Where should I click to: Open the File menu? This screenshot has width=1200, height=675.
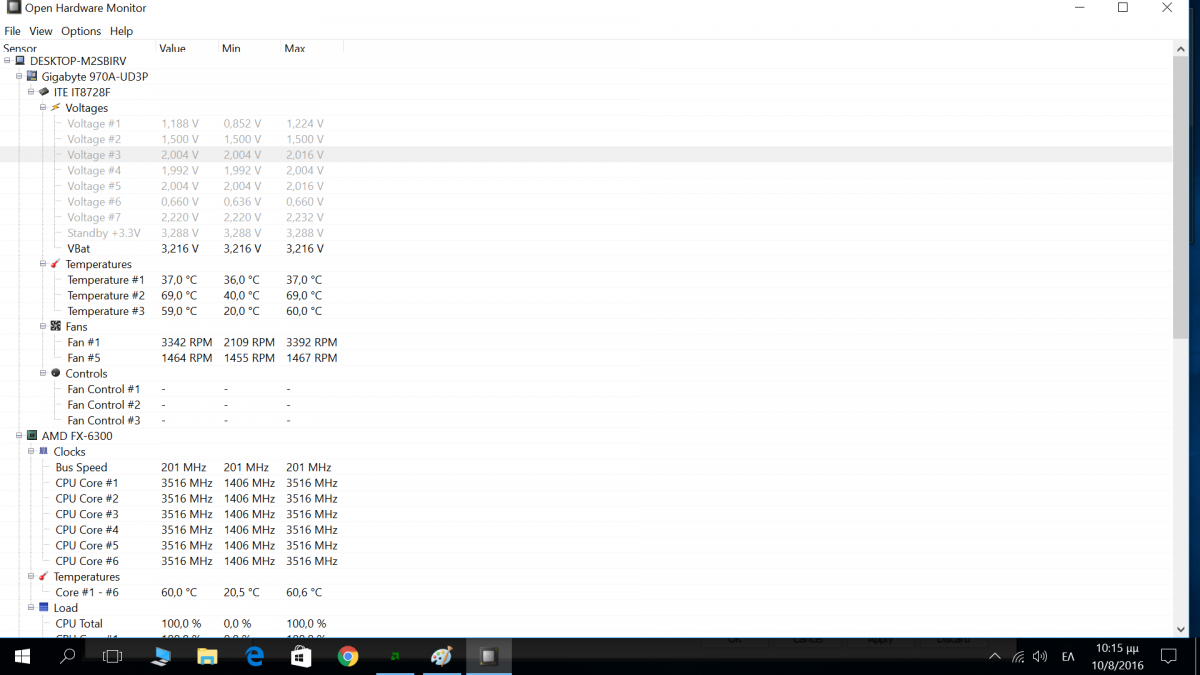pos(12,31)
